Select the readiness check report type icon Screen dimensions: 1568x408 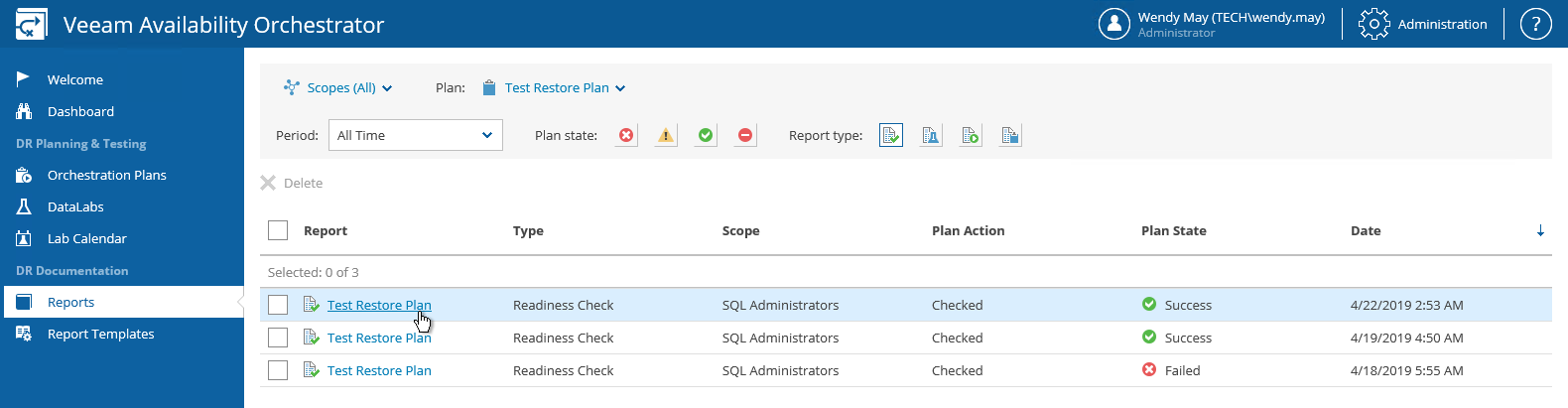click(x=891, y=135)
